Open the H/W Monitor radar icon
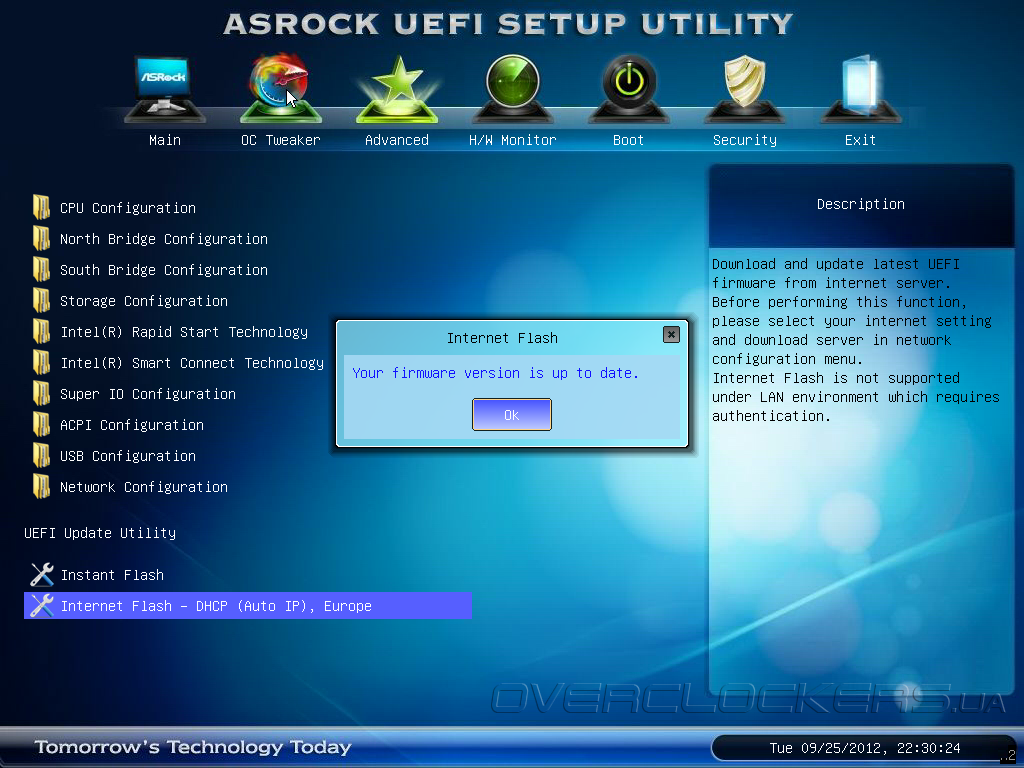This screenshot has width=1024, height=768. point(513,89)
